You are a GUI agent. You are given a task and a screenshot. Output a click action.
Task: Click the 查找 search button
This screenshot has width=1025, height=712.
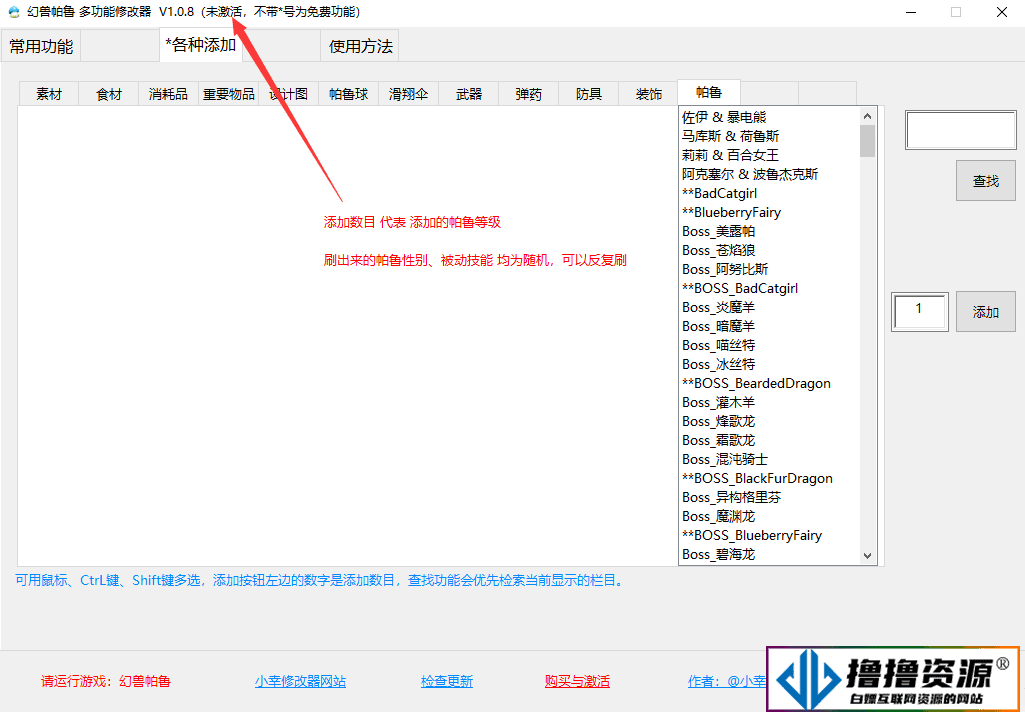coord(986,180)
